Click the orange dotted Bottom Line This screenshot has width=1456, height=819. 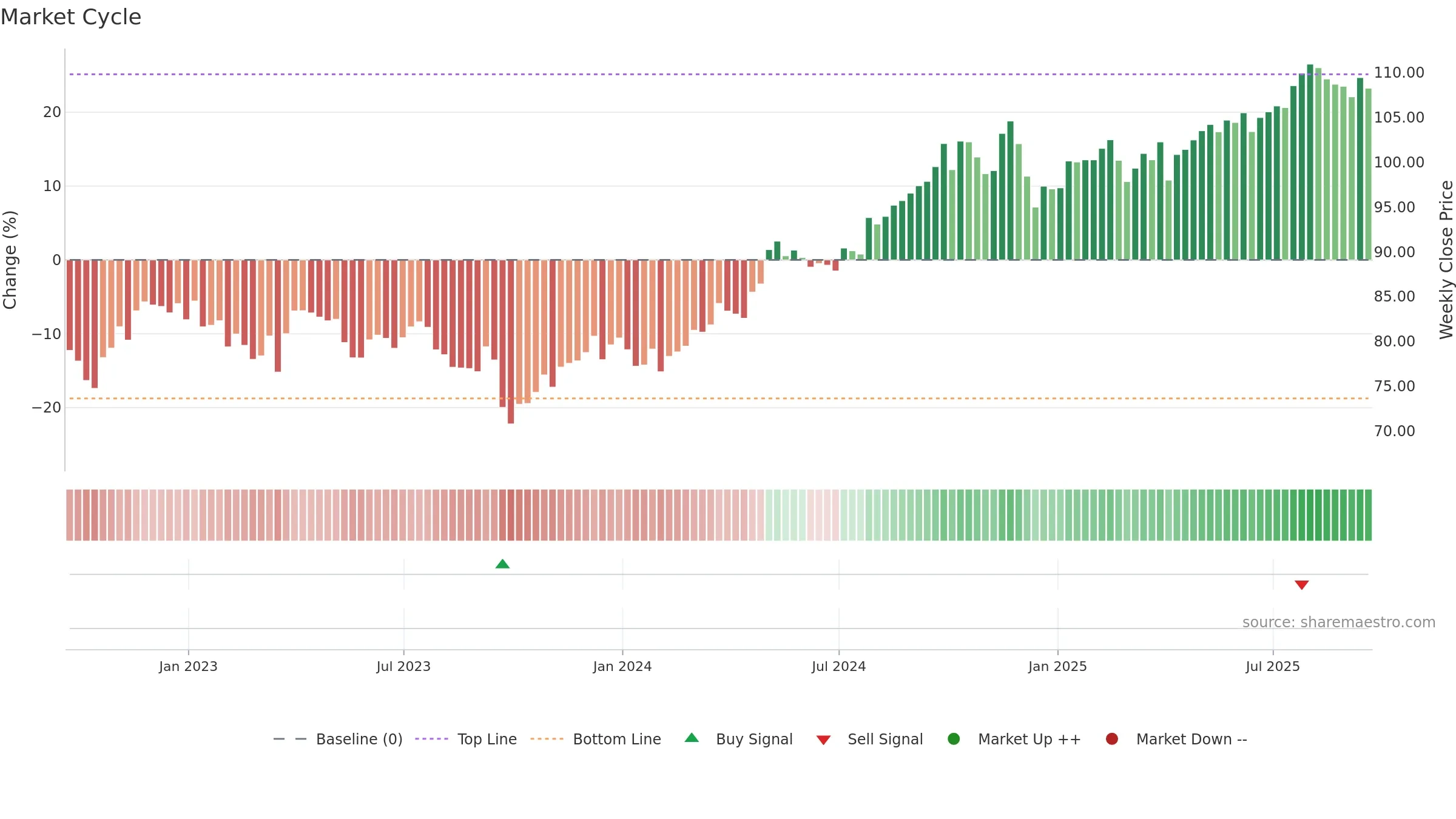(x=719, y=399)
